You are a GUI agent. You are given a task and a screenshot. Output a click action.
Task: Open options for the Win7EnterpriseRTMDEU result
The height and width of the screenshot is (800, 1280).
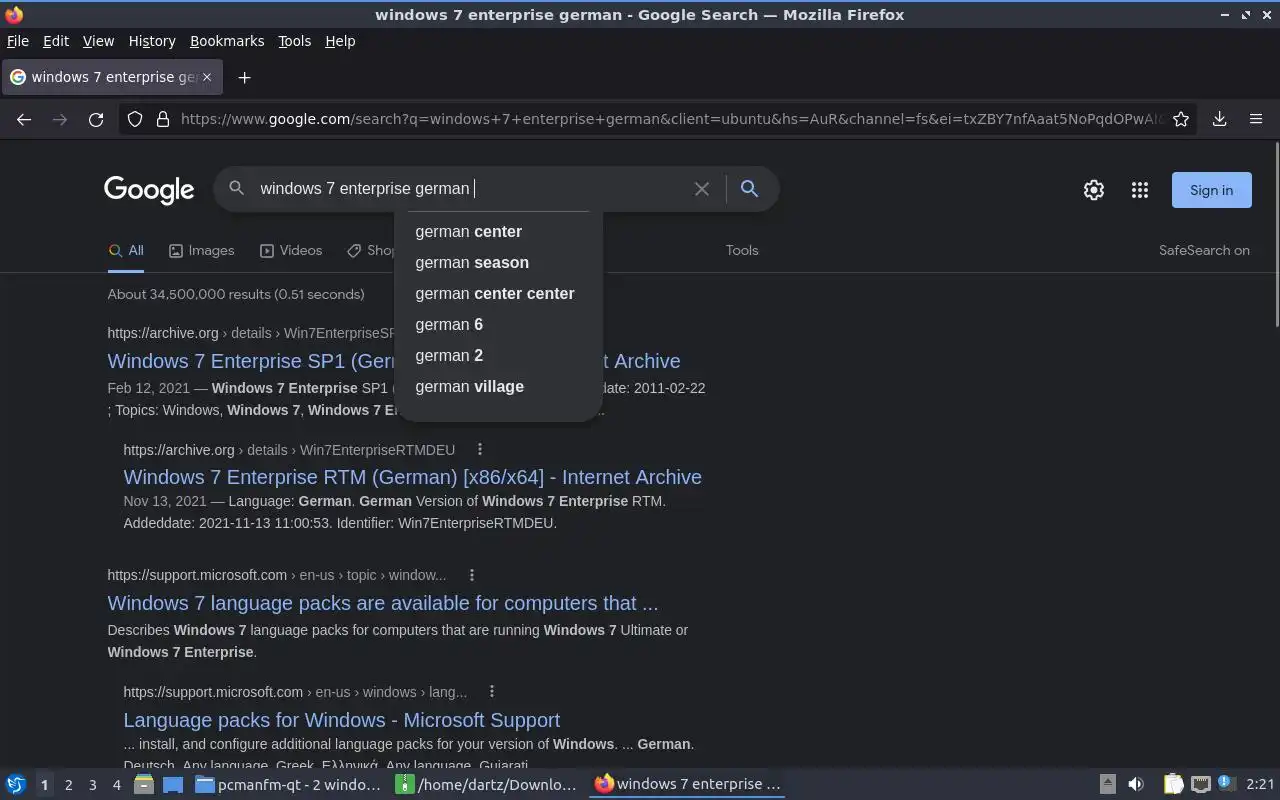480,449
